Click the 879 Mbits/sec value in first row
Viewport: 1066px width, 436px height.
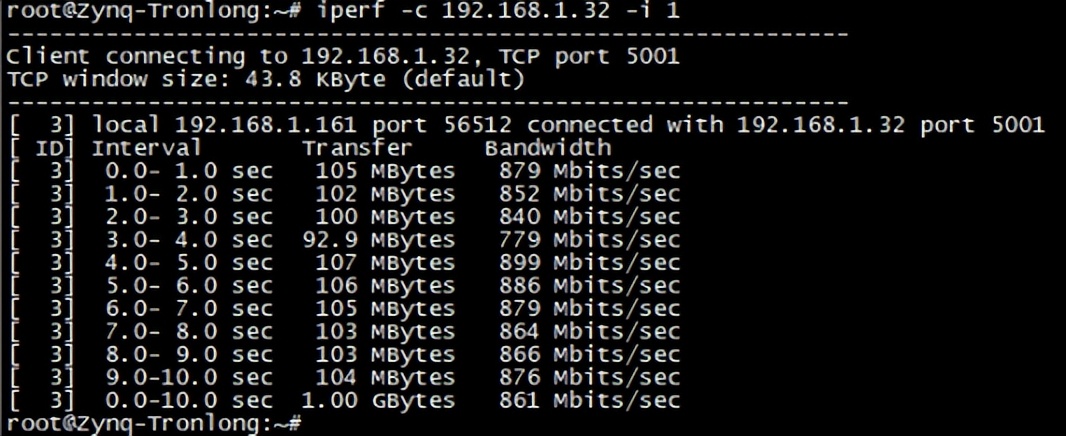click(589, 171)
